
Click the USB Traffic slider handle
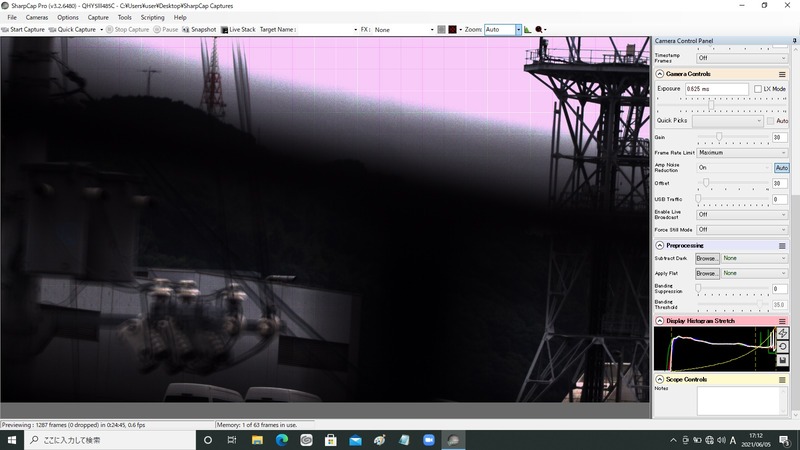[698, 198]
